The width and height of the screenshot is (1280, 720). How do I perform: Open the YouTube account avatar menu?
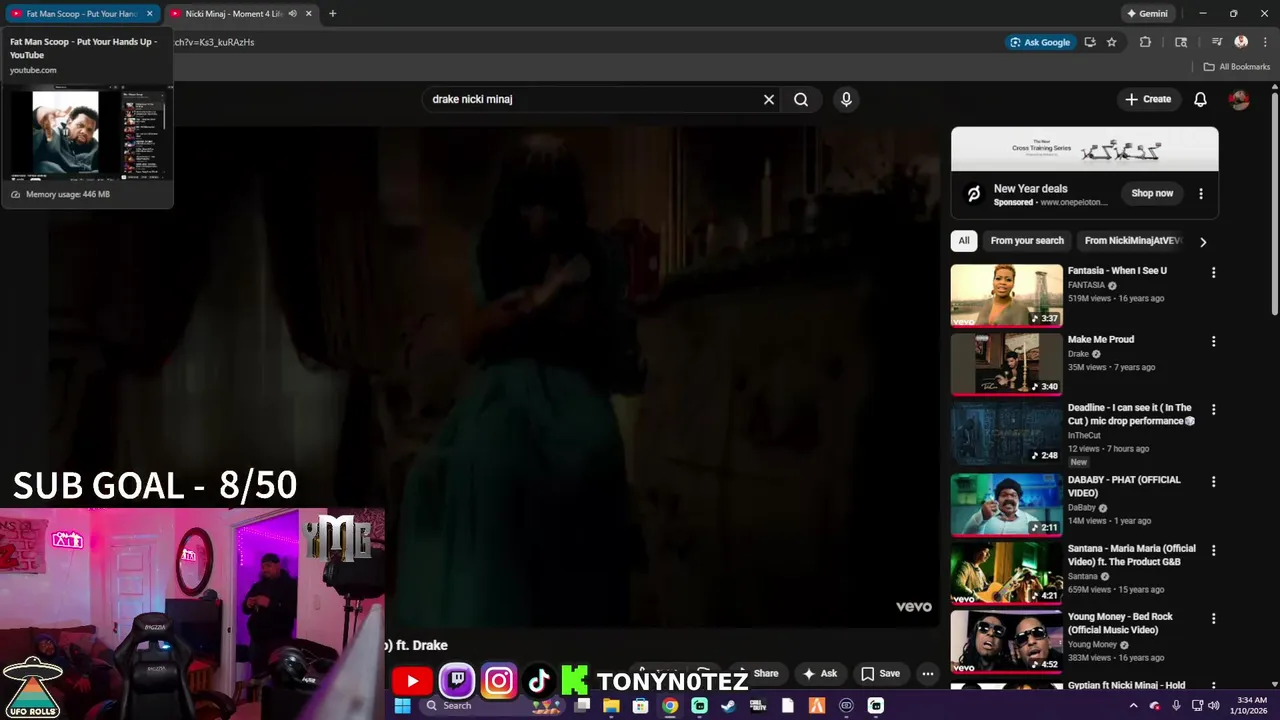(1239, 100)
